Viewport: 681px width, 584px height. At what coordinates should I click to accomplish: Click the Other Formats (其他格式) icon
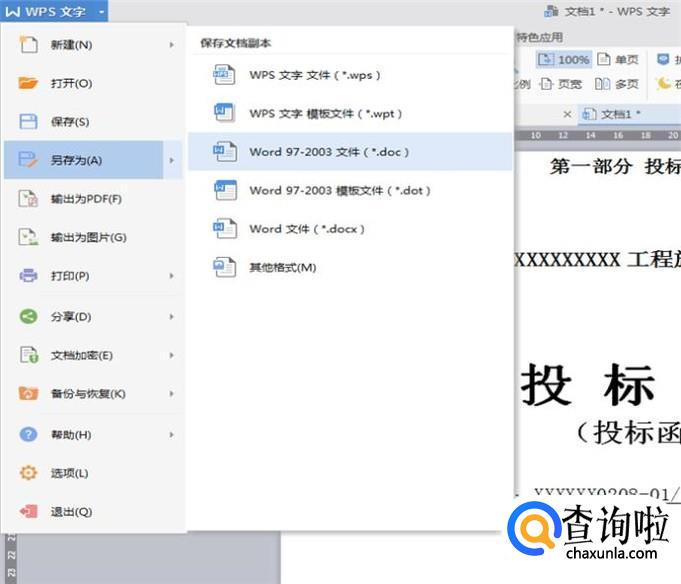point(225,267)
